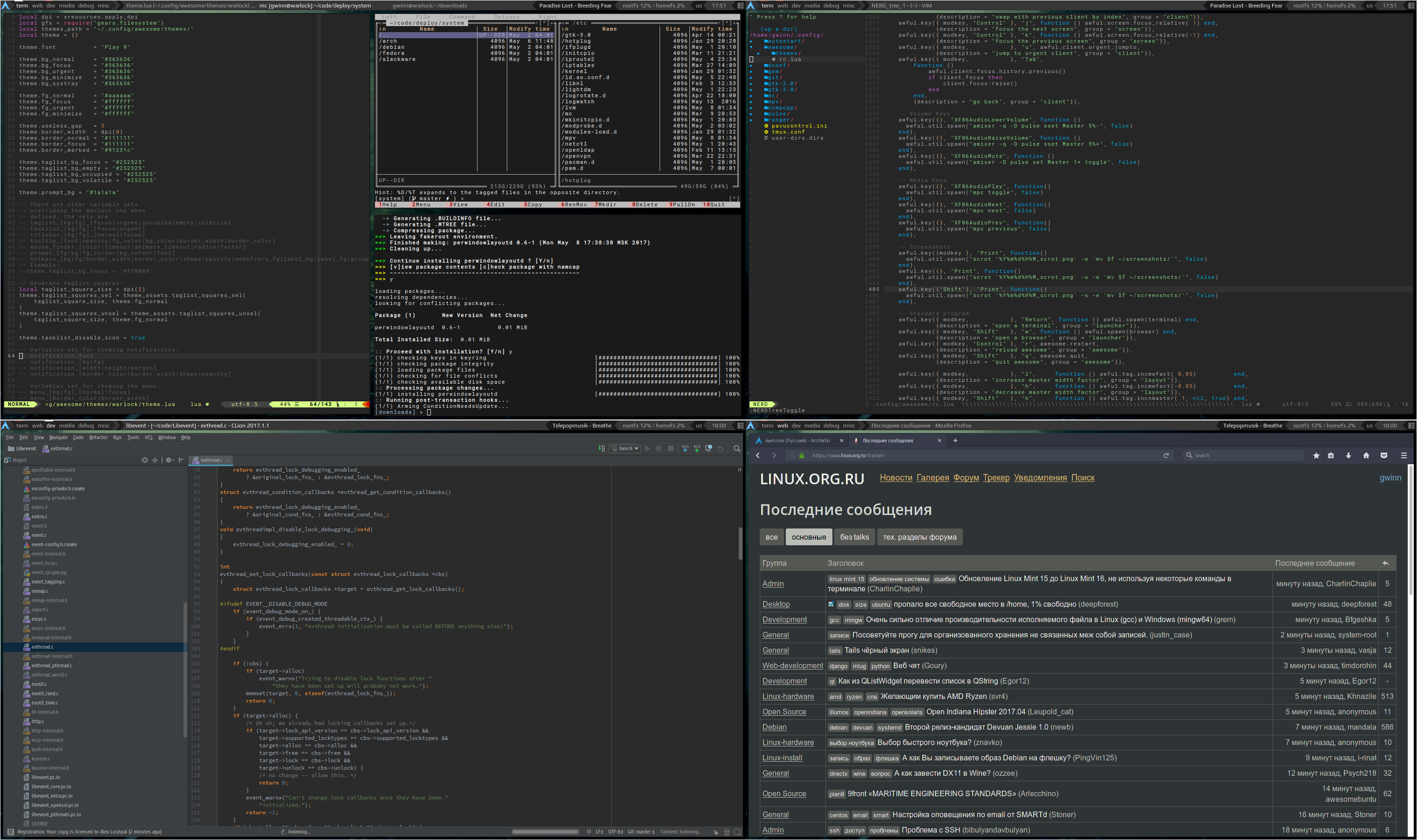Open Firefox Downloads arrow icon
Screen dimensions: 1417x840
tap(1349, 455)
